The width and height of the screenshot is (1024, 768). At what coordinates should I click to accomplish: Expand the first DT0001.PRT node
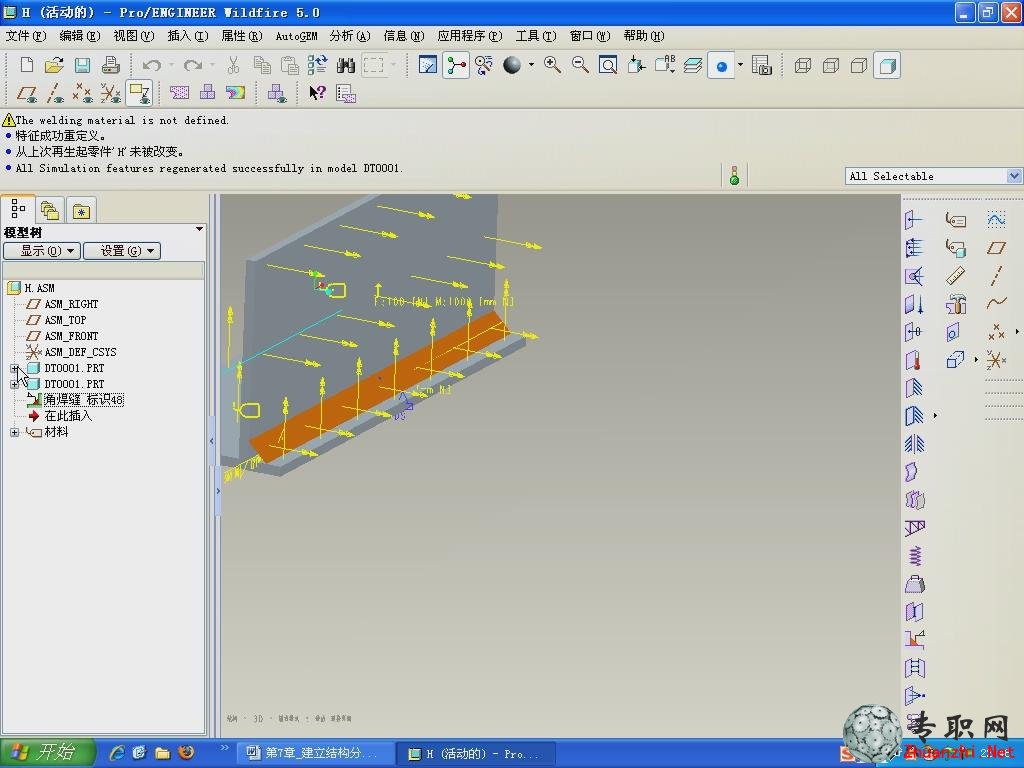coord(14,368)
